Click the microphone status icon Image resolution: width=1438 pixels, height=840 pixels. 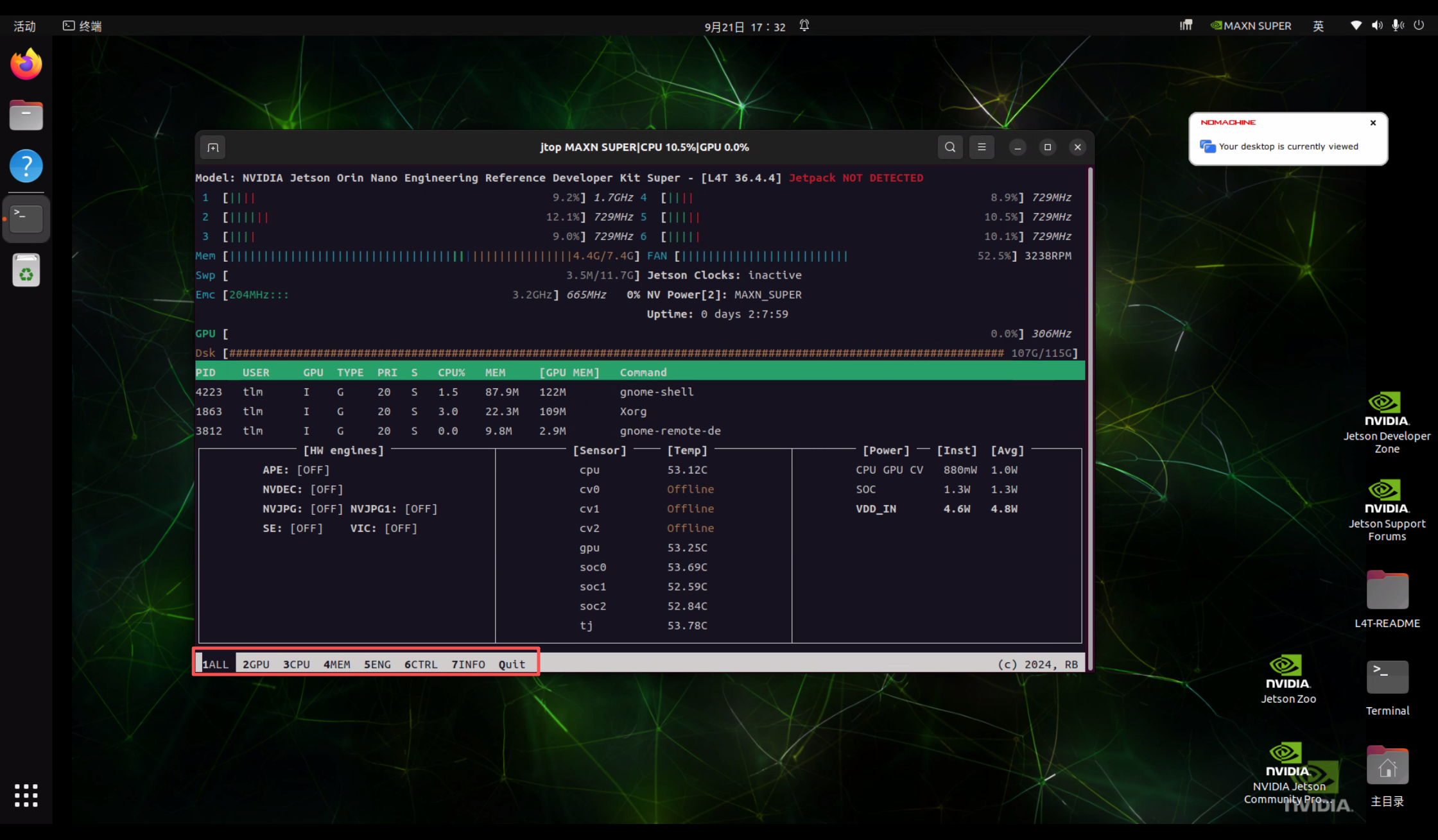pyautogui.click(x=1398, y=26)
